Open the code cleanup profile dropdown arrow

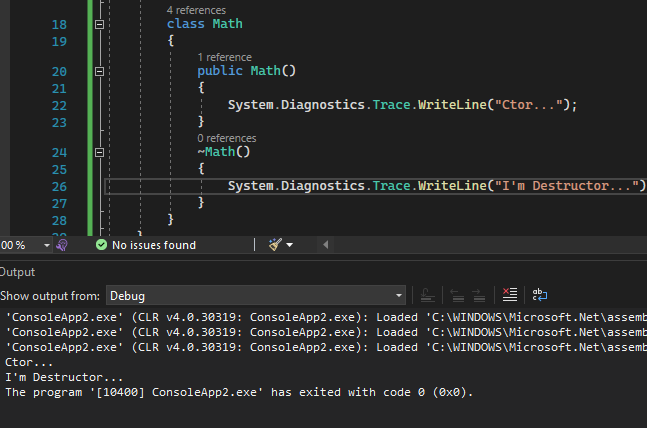point(290,245)
